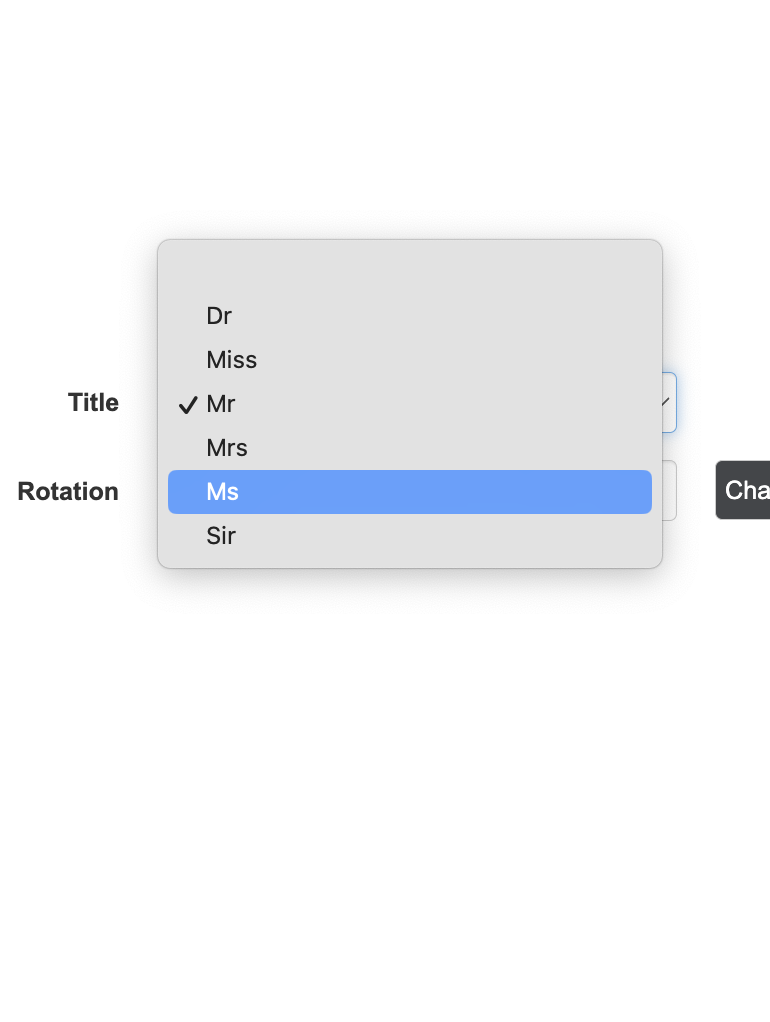Click the Title dropdown chevron arrow
The image size is (770, 1022).
tap(666, 402)
